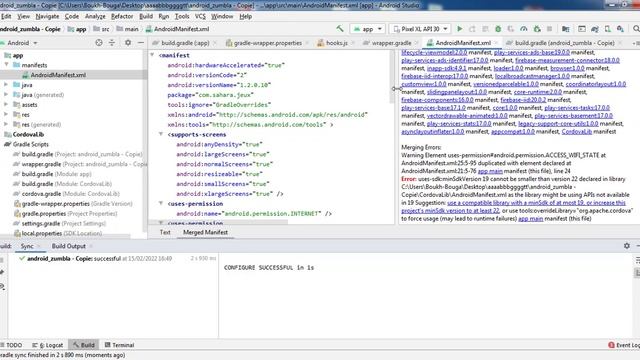640x360 pixels.
Task: Click the Project Structure folder icon
Action: 566,29
